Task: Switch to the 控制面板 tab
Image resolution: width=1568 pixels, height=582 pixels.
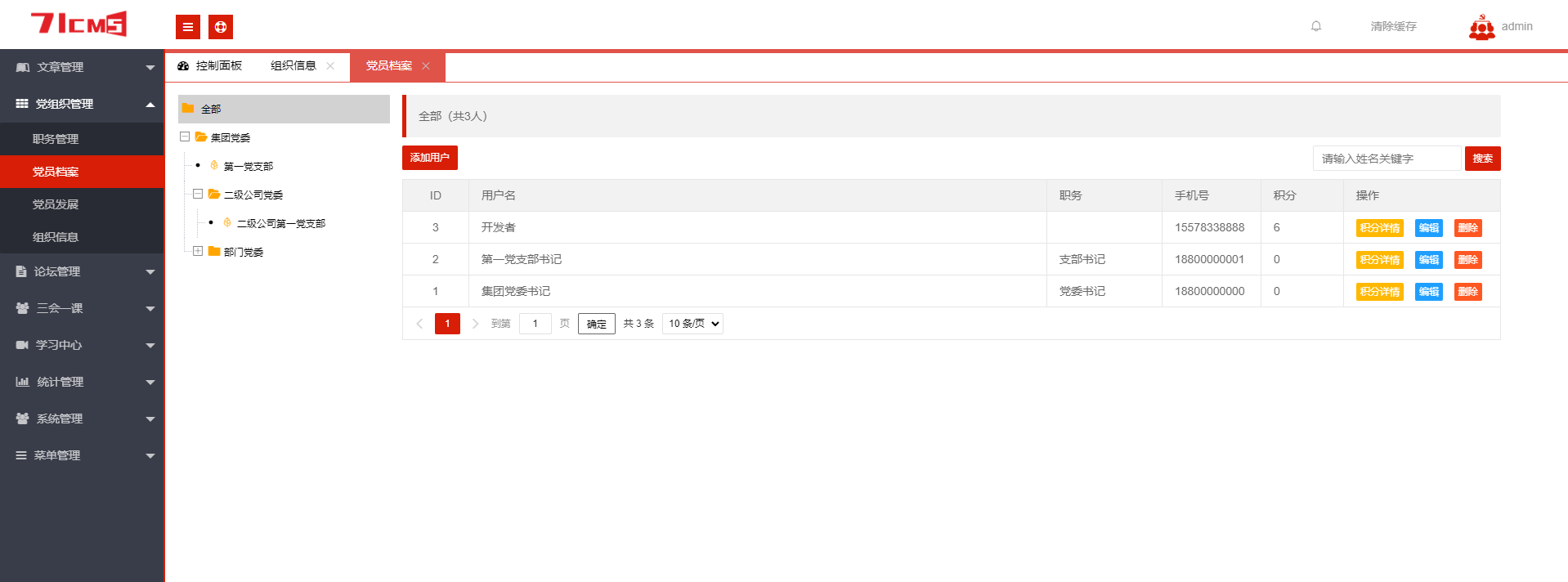Action: [x=211, y=66]
